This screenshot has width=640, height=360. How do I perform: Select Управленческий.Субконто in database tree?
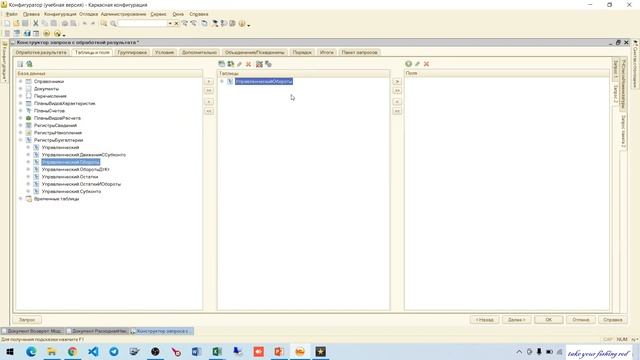click(x=71, y=191)
